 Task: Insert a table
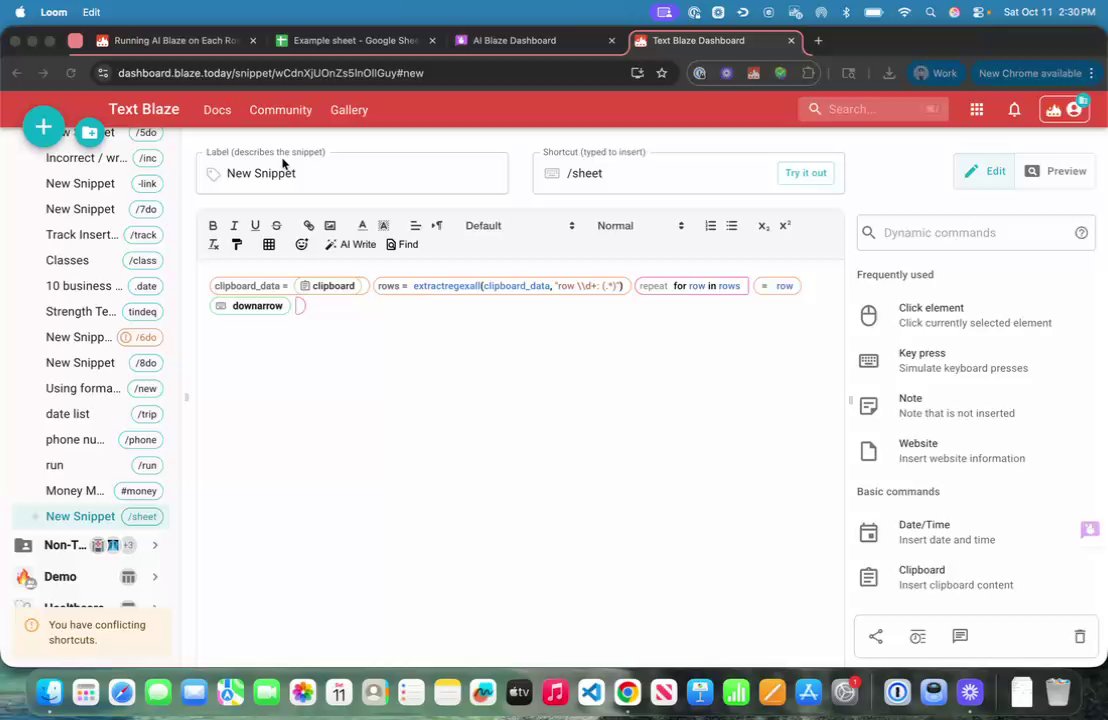coord(269,244)
